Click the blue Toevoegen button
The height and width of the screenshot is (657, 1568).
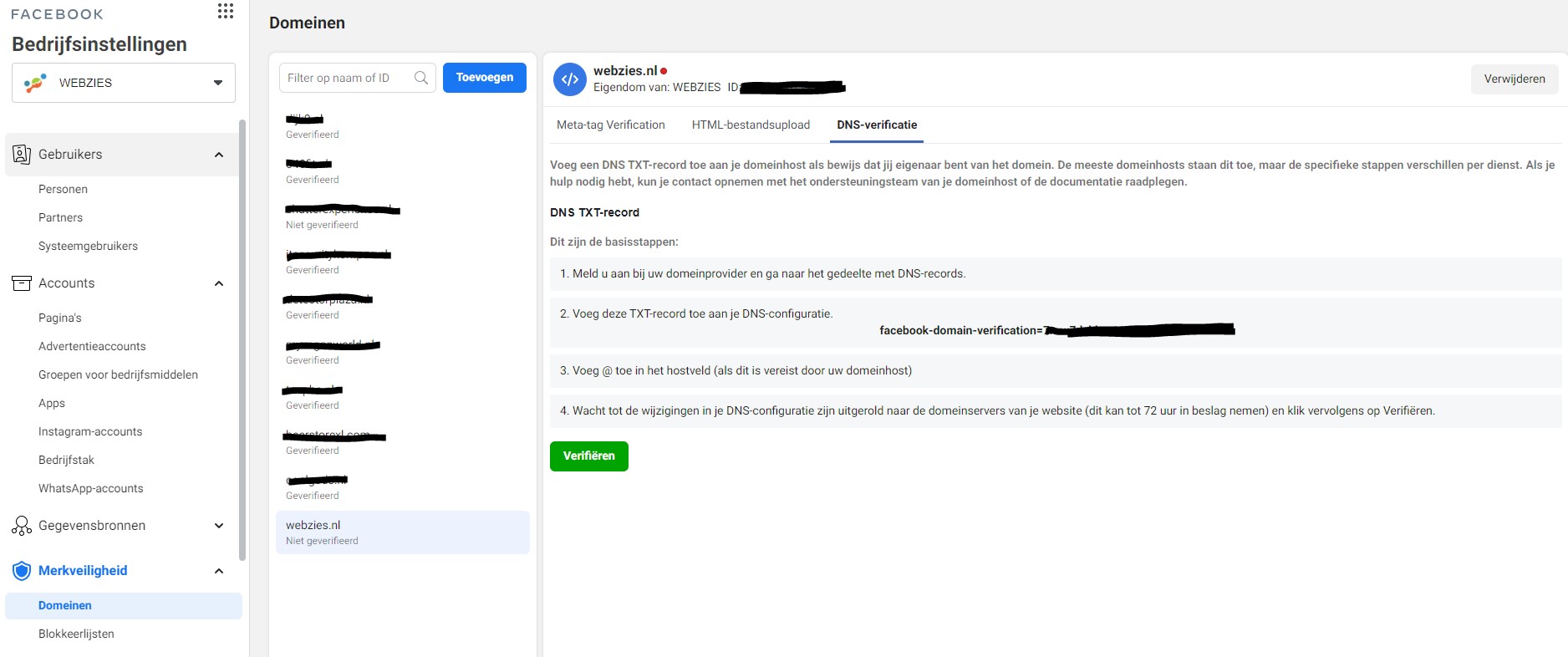coord(485,78)
